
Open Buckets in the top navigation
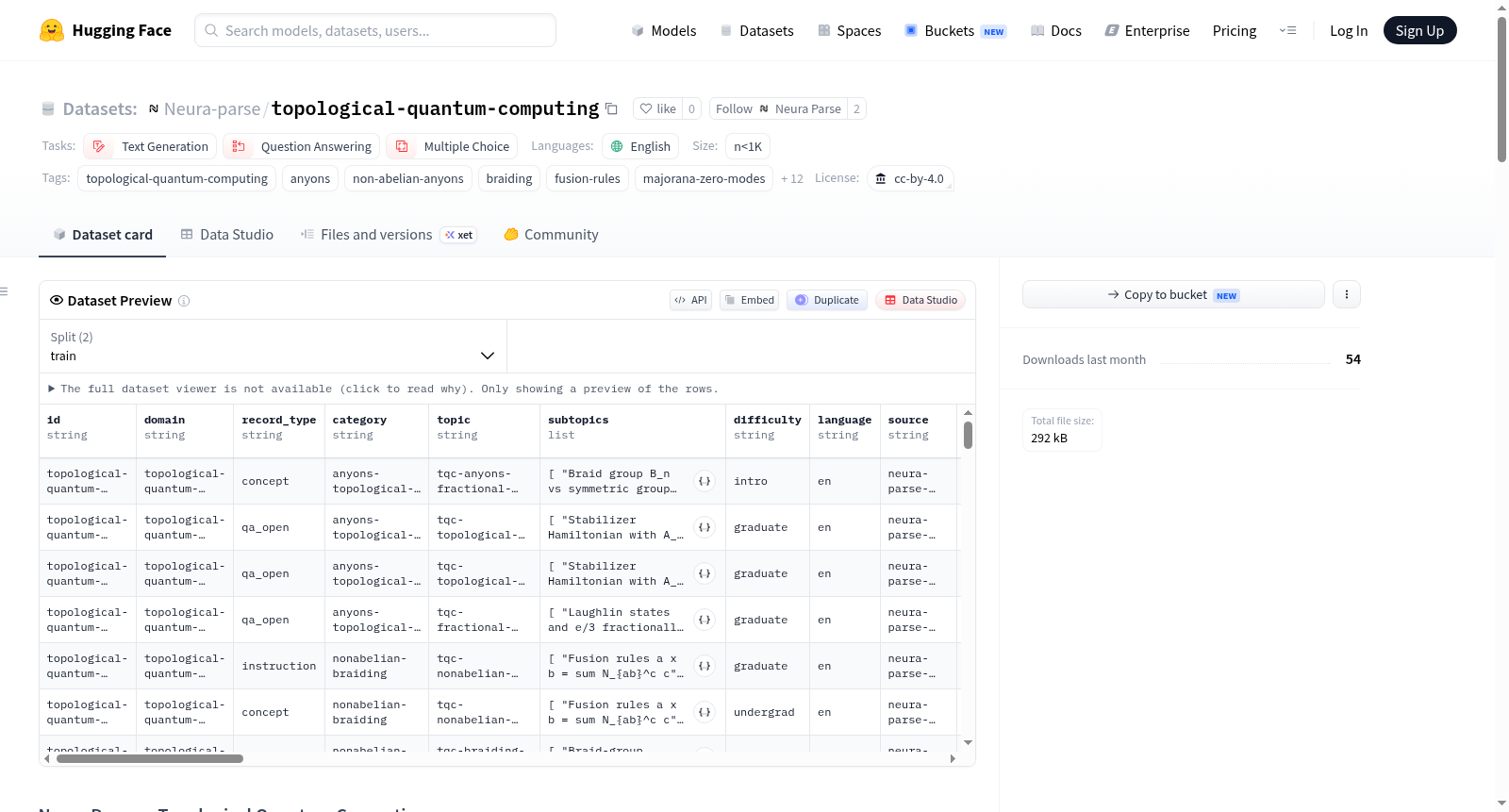coord(955,30)
